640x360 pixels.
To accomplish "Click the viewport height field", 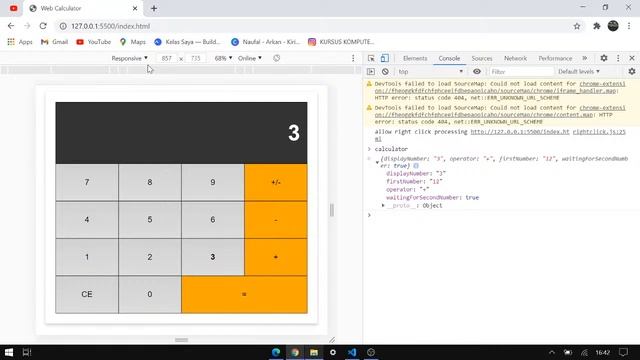I will (196, 58).
